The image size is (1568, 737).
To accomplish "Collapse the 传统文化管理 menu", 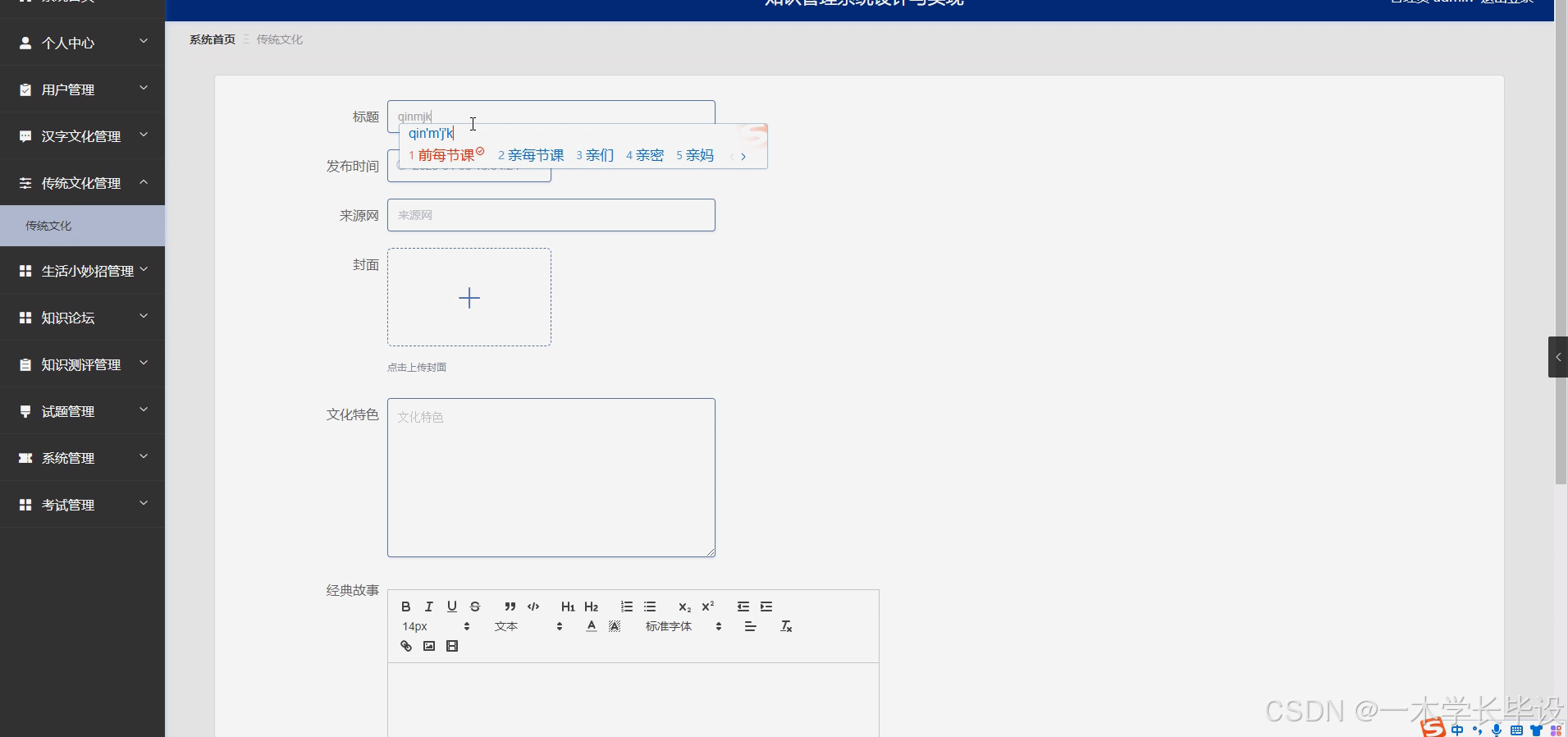I will pyautogui.click(x=82, y=183).
